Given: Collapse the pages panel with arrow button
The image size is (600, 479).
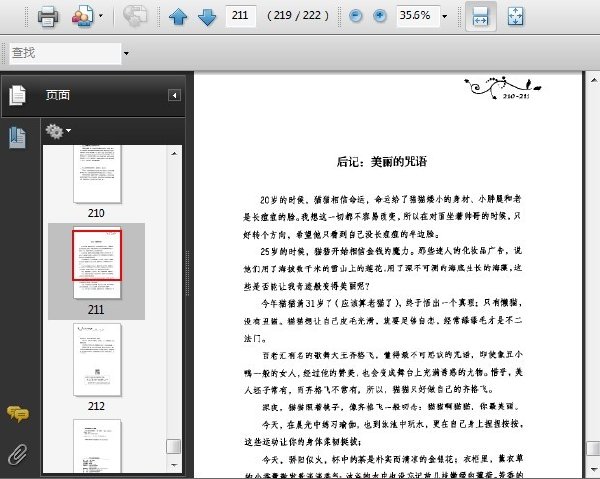Looking at the screenshot, I should point(174,95).
